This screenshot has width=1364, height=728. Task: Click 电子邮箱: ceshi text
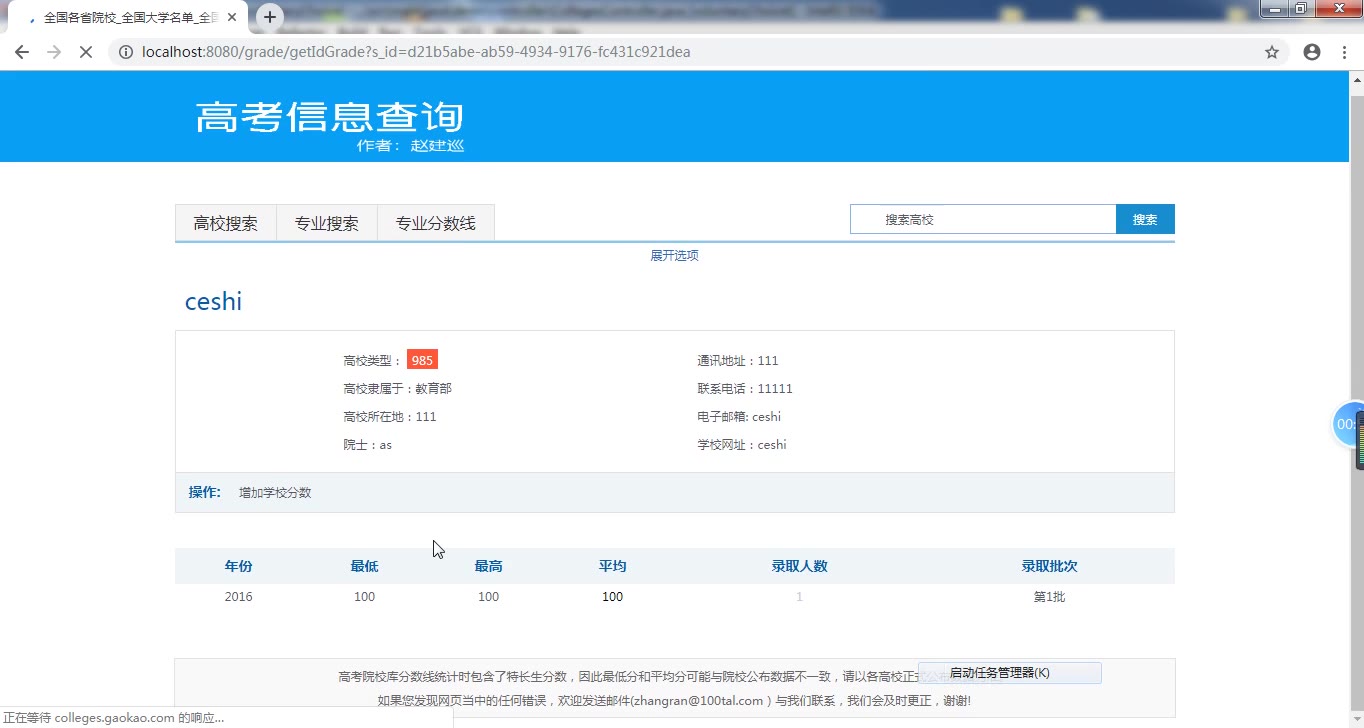click(738, 417)
